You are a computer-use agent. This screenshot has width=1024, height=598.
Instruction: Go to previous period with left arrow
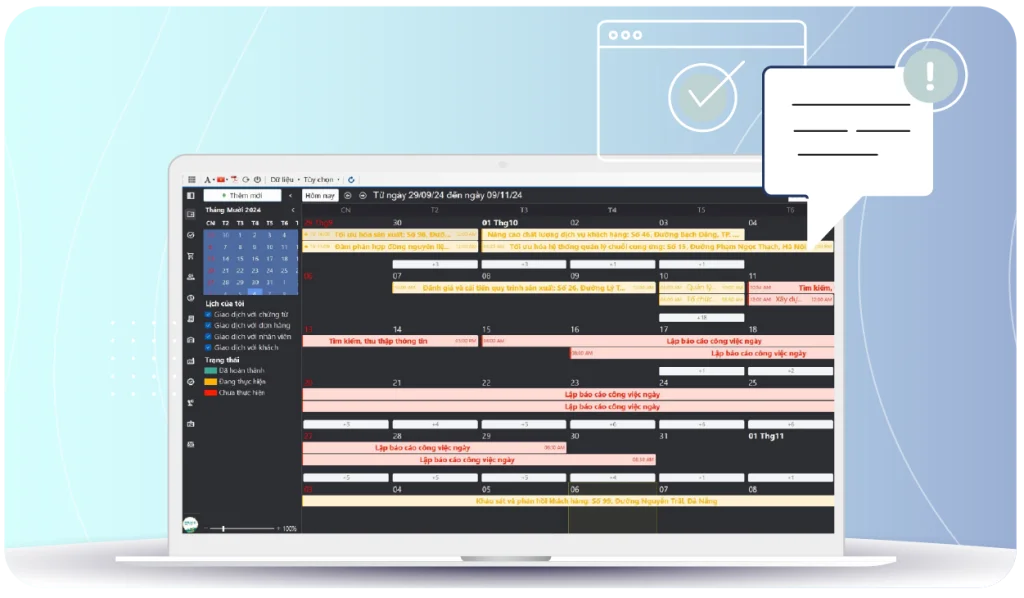[349, 196]
